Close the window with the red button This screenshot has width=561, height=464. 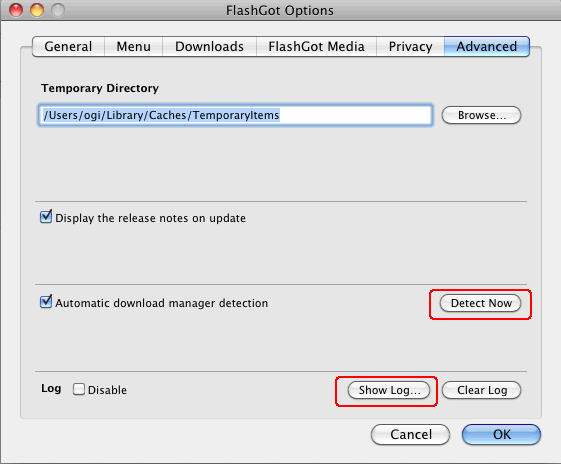(16, 10)
